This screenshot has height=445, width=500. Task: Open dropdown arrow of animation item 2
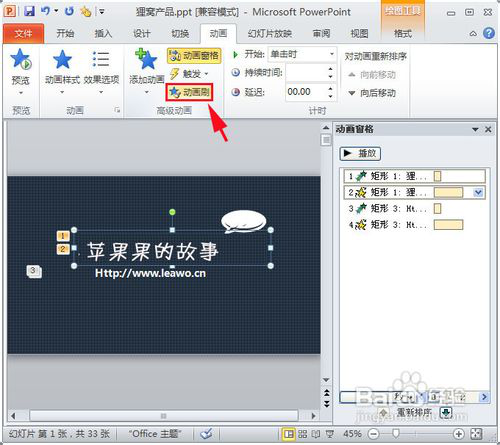[478, 192]
